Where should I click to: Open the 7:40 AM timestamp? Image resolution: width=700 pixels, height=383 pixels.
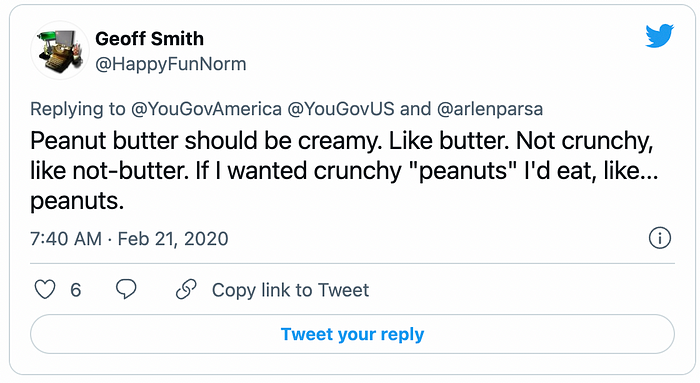[x=66, y=239]
